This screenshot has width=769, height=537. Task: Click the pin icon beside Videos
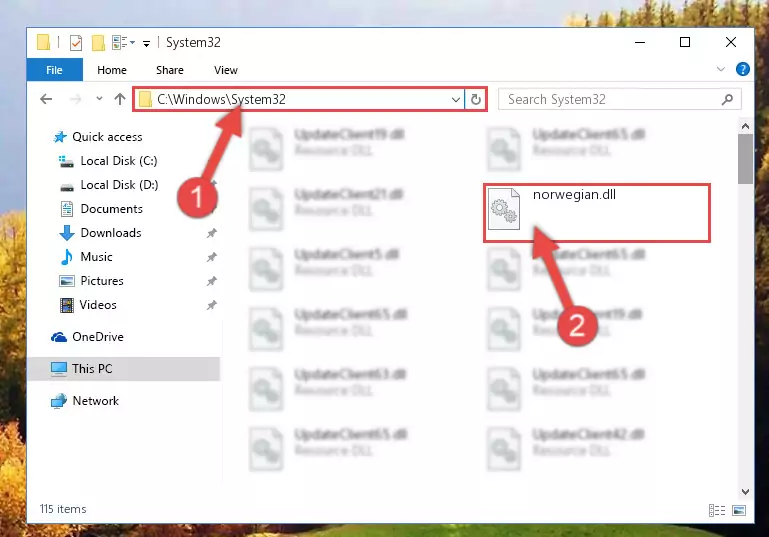pos(212,305)
